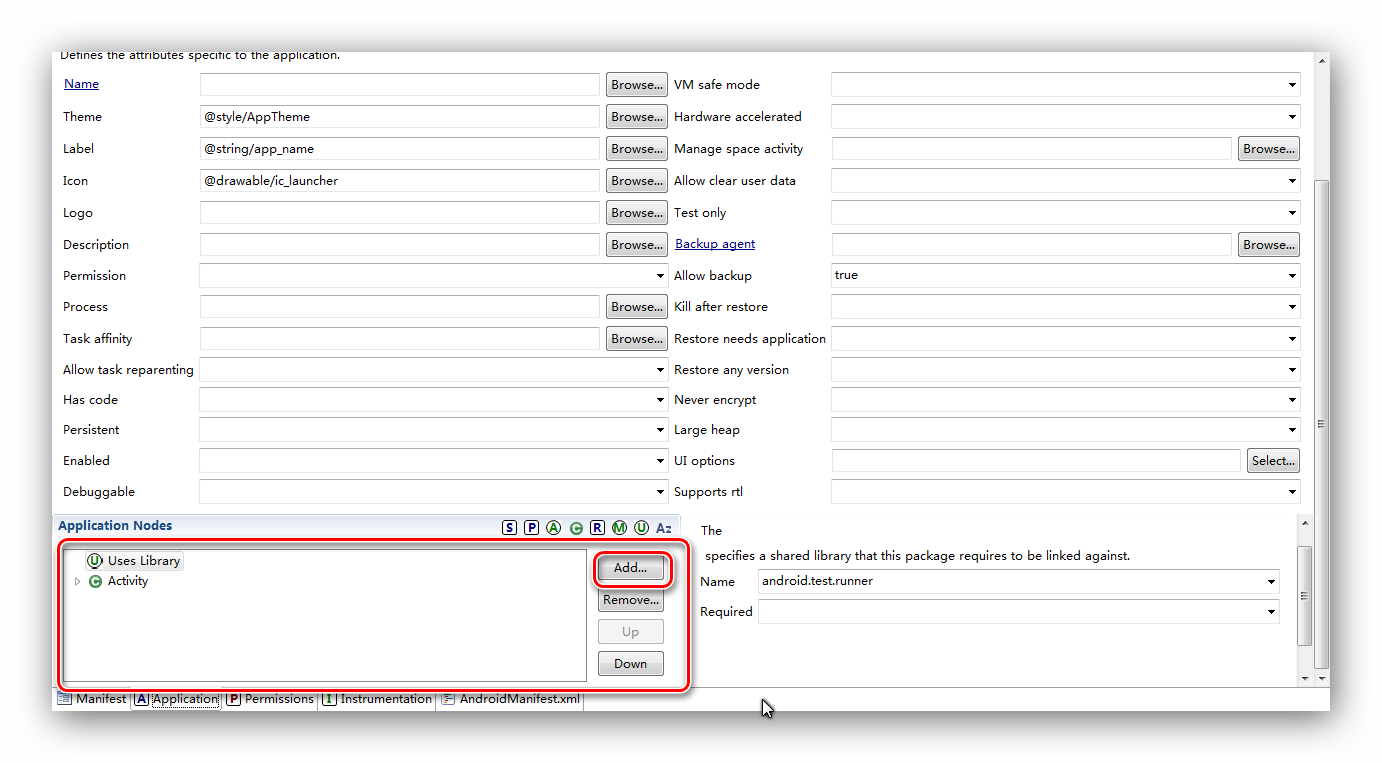Open the AndroidManifest.xml source tab

point(510,699)
